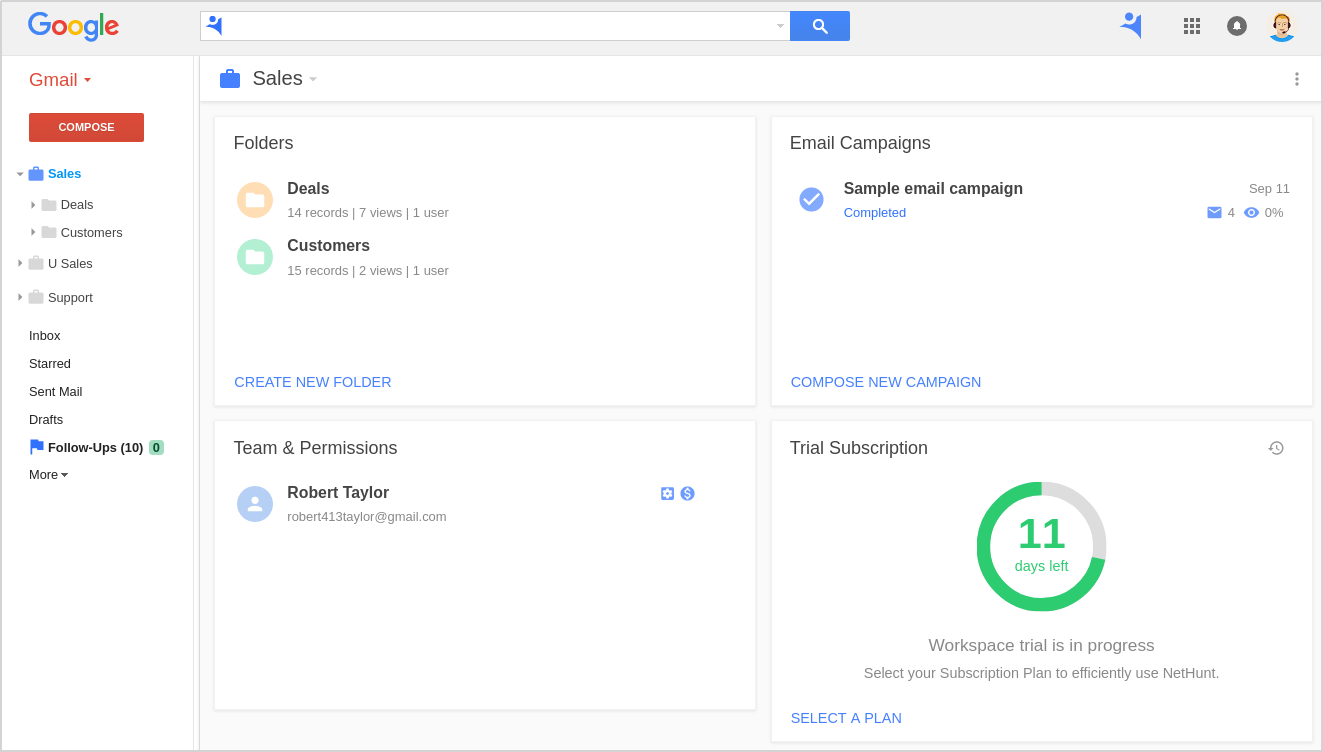Open the three-dot workspace options menu

coord(1296,79)
